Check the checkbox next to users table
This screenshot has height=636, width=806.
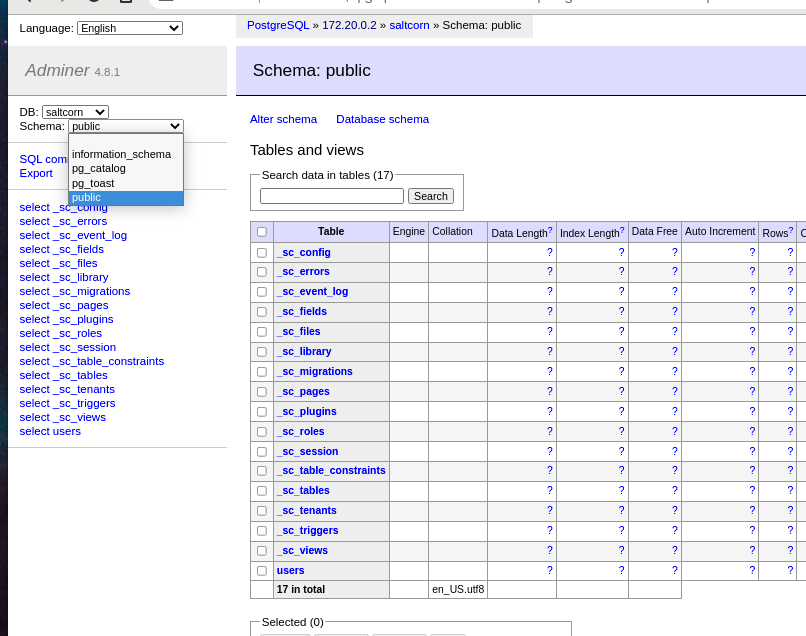tap(261, 570)
